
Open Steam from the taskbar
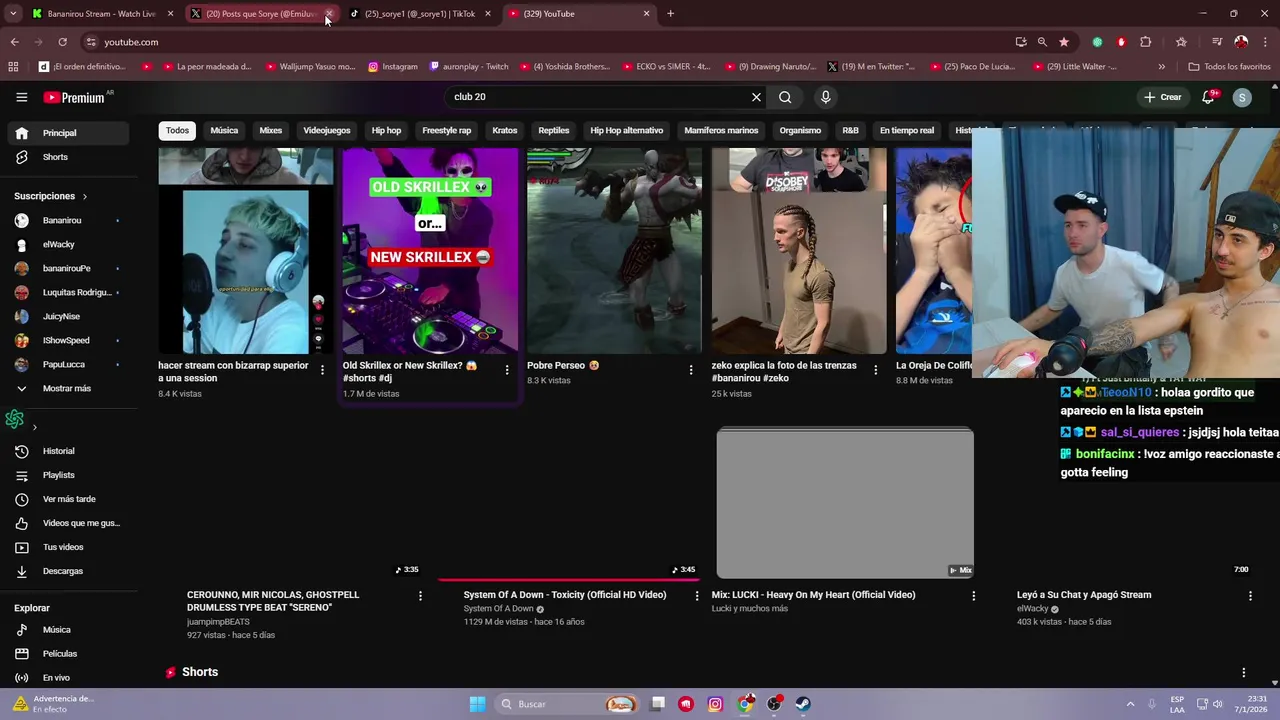tap(803, 704)
